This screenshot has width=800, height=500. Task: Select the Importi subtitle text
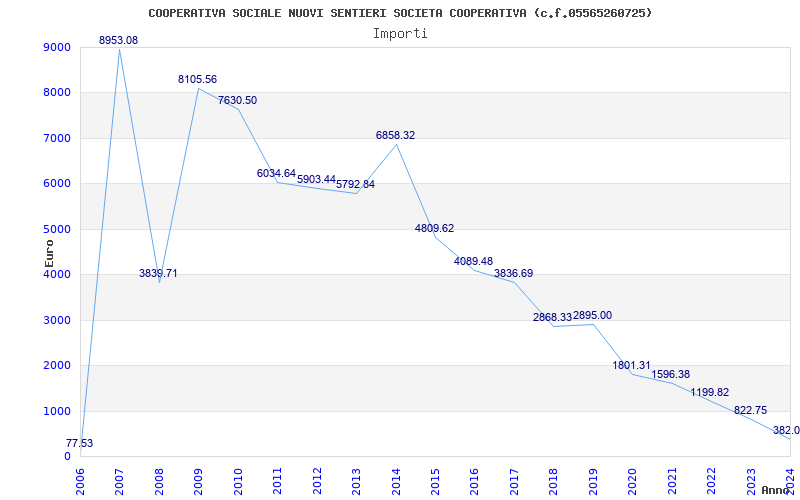click(400, 34)
